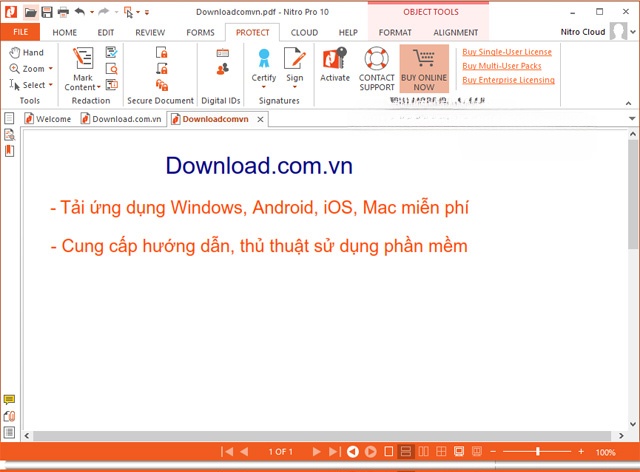Switch to the REVIEW ribbon tab
The height and width of the screenshot is (472, 640).
[150, 32]
